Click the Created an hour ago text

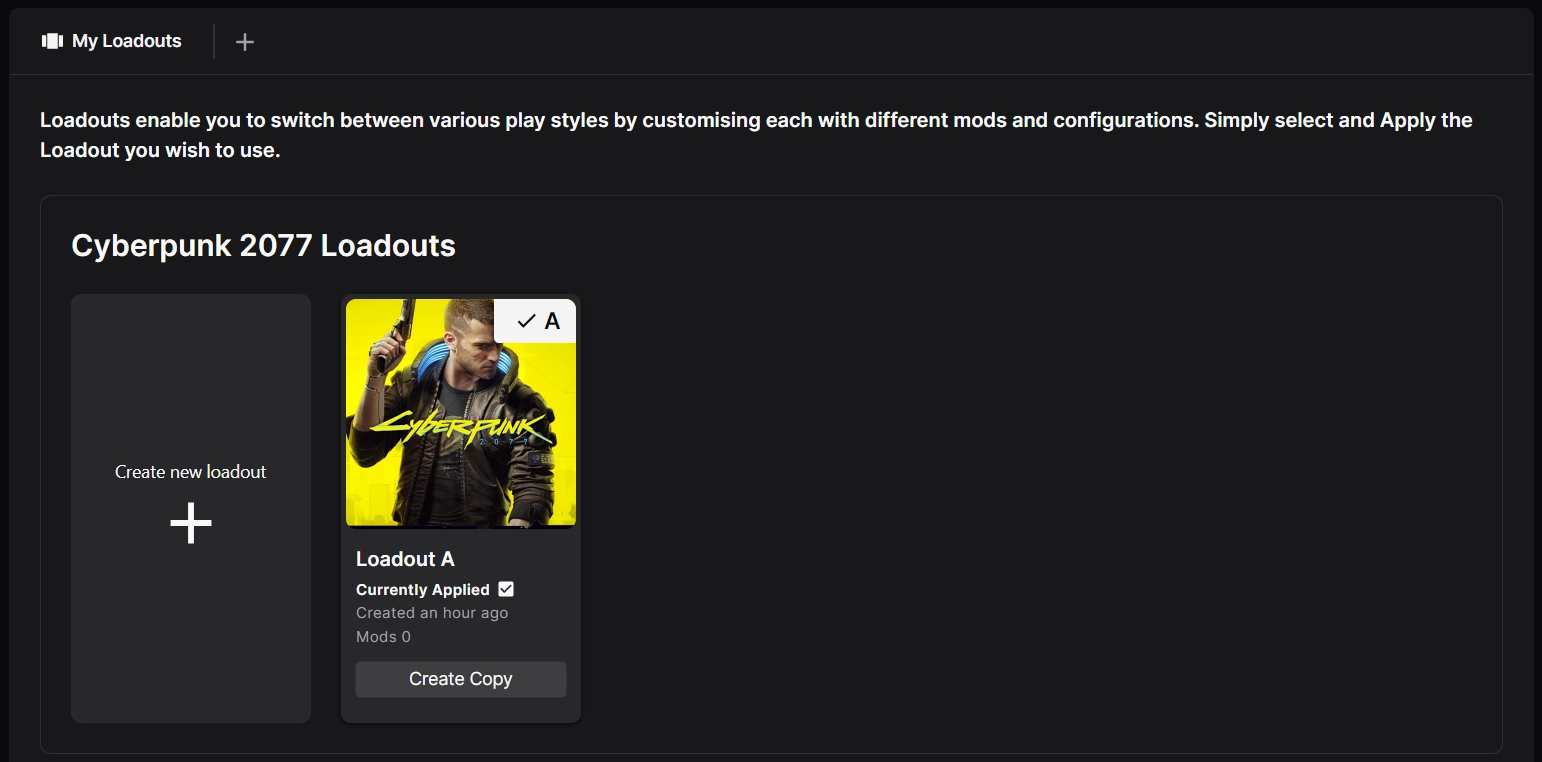(x=432, y=613)
